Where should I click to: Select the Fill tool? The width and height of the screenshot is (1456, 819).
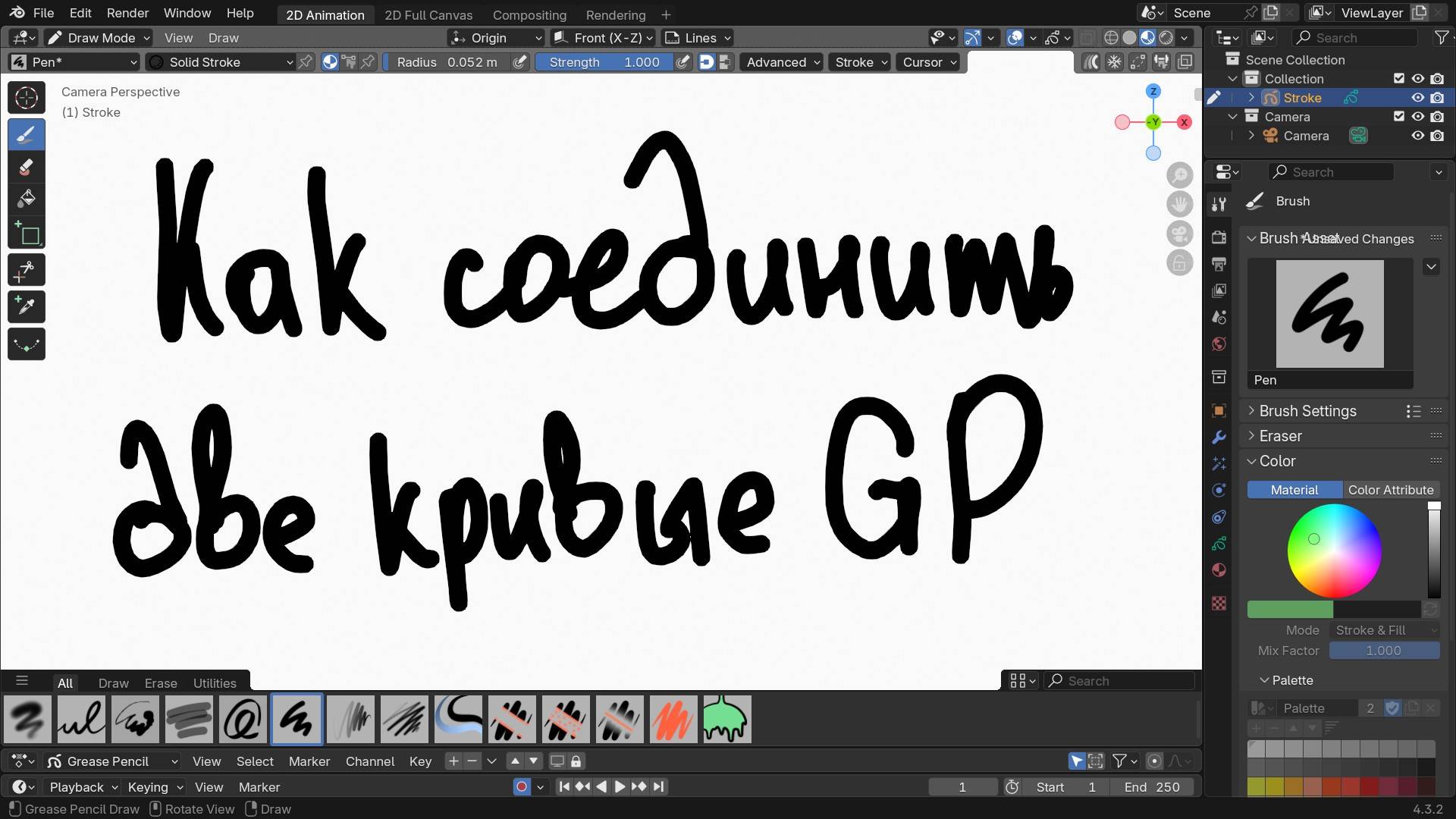[x=26, y=199]
